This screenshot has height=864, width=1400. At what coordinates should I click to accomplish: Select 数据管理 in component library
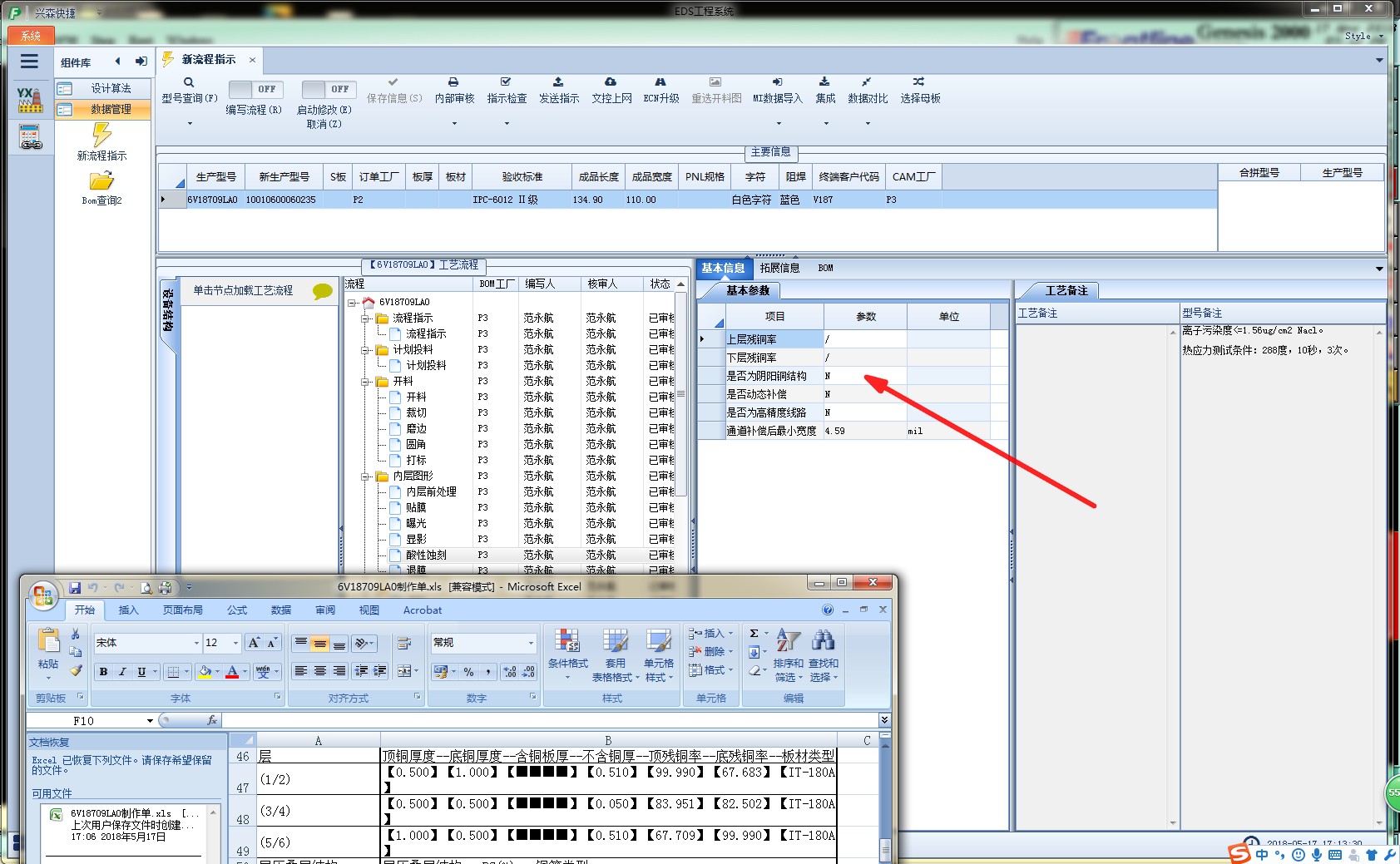pyautogui.click(x=103, y=109)
